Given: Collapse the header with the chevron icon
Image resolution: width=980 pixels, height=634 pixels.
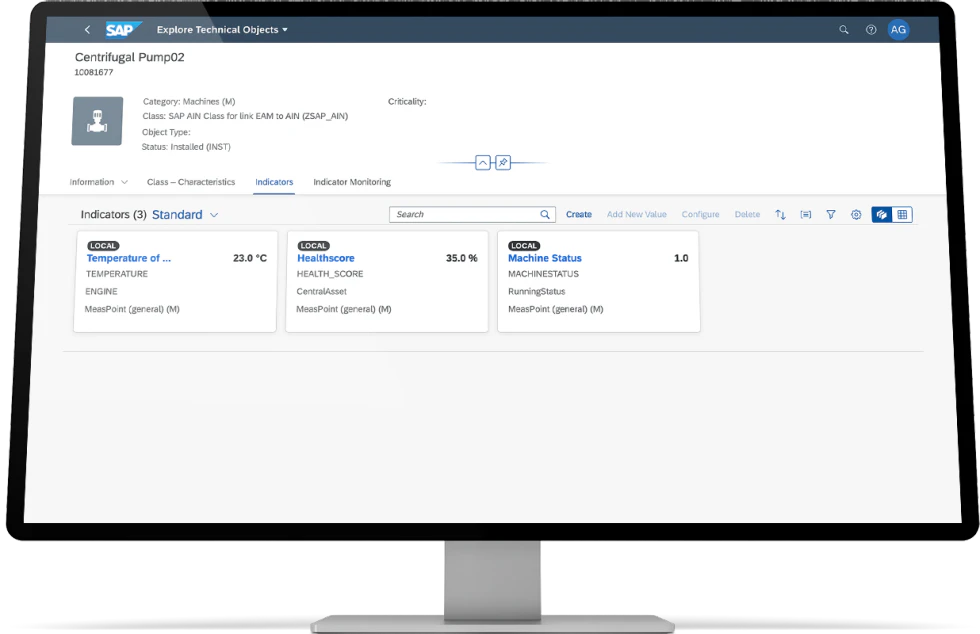Looking at the screenshot, I should coord(483,161).
